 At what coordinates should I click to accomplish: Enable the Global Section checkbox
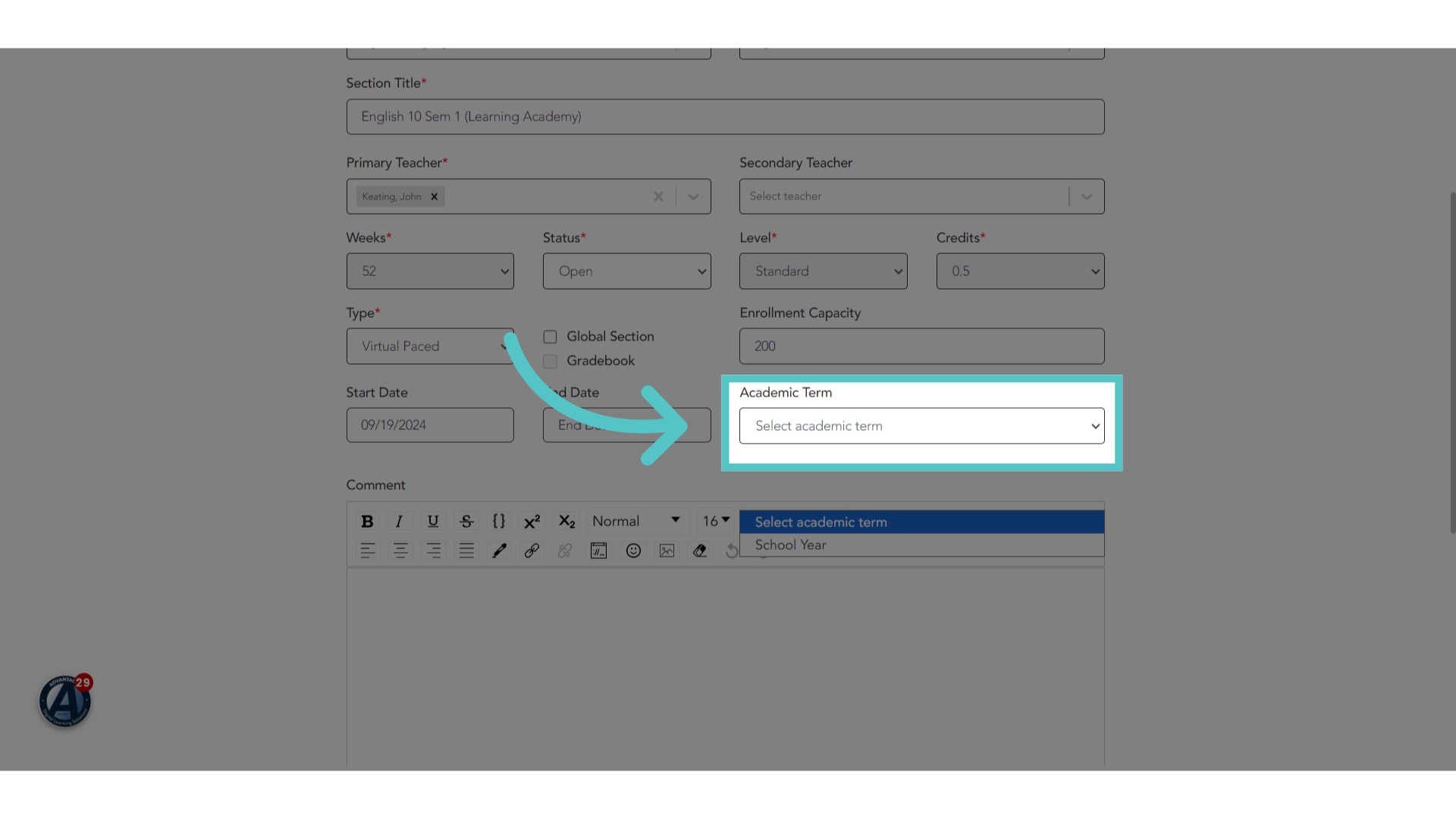point(550,337)
